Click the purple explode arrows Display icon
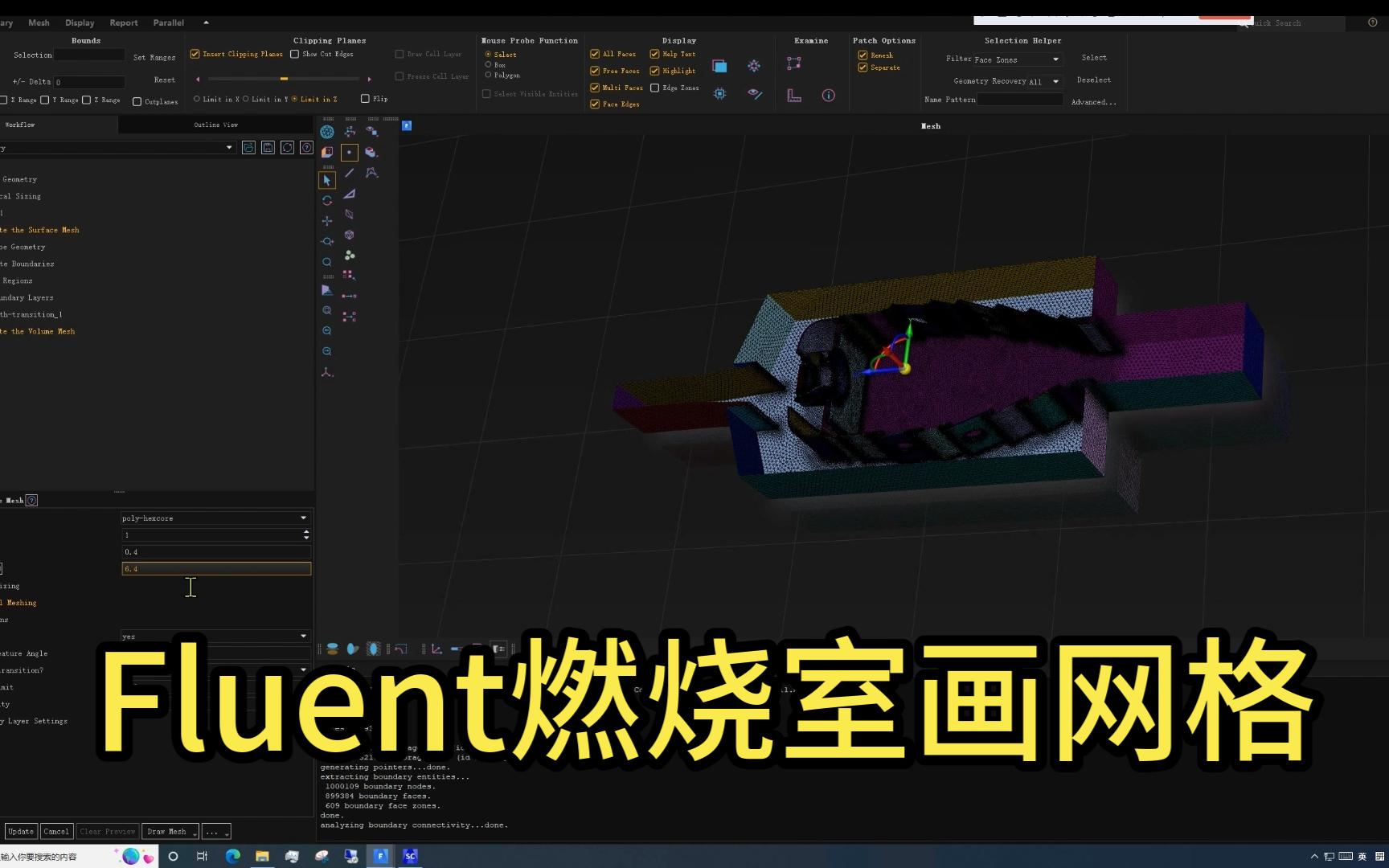 tap(754, 66)
